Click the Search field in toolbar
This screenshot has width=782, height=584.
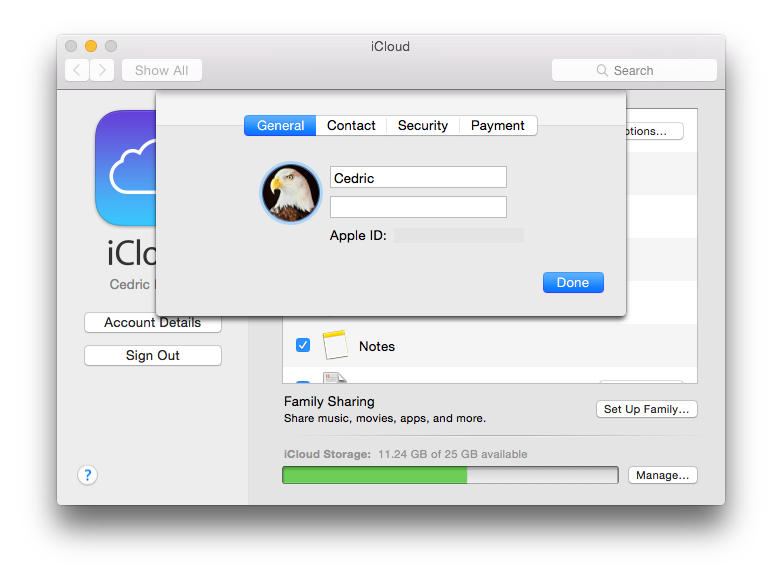[x=634, y=70]
